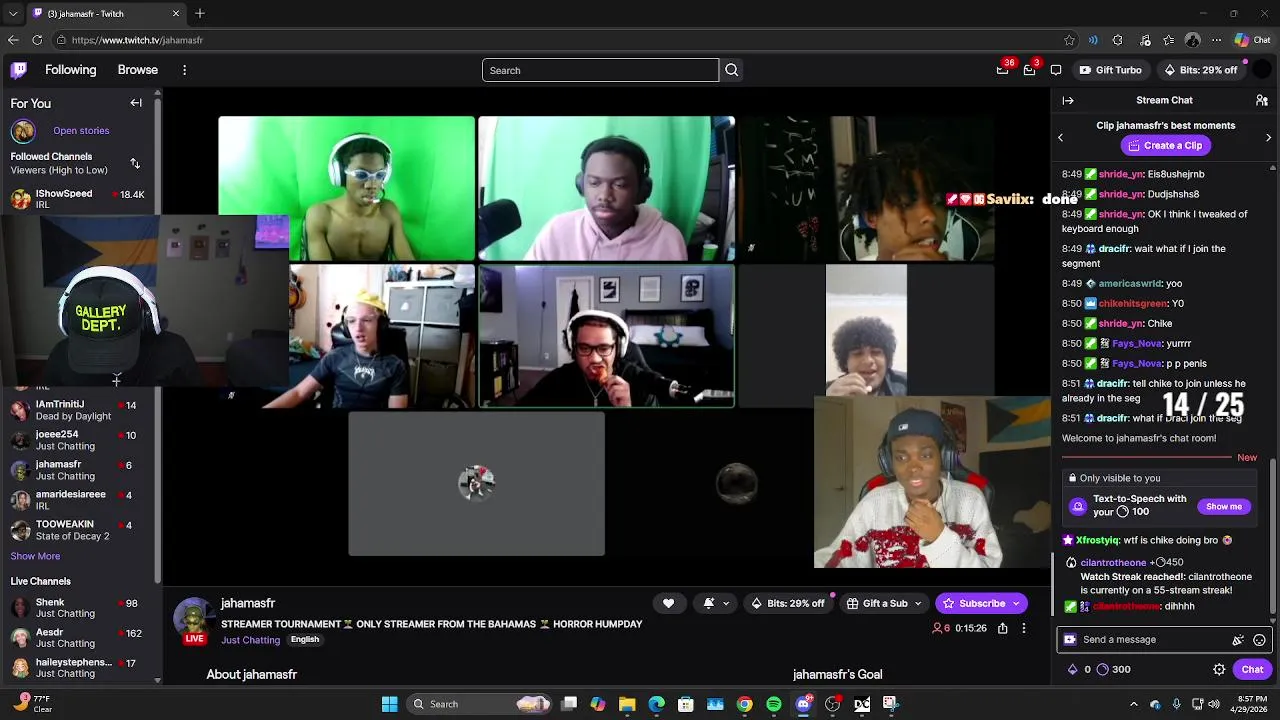Open the Browse tab

(x=138, y=70)
